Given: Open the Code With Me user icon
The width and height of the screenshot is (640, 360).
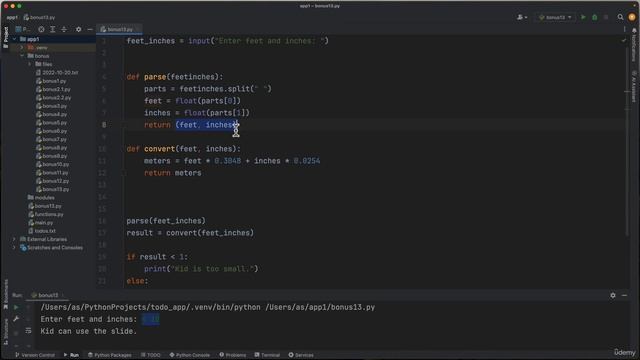Looking at the screenshot, I should tap(522, 17).
